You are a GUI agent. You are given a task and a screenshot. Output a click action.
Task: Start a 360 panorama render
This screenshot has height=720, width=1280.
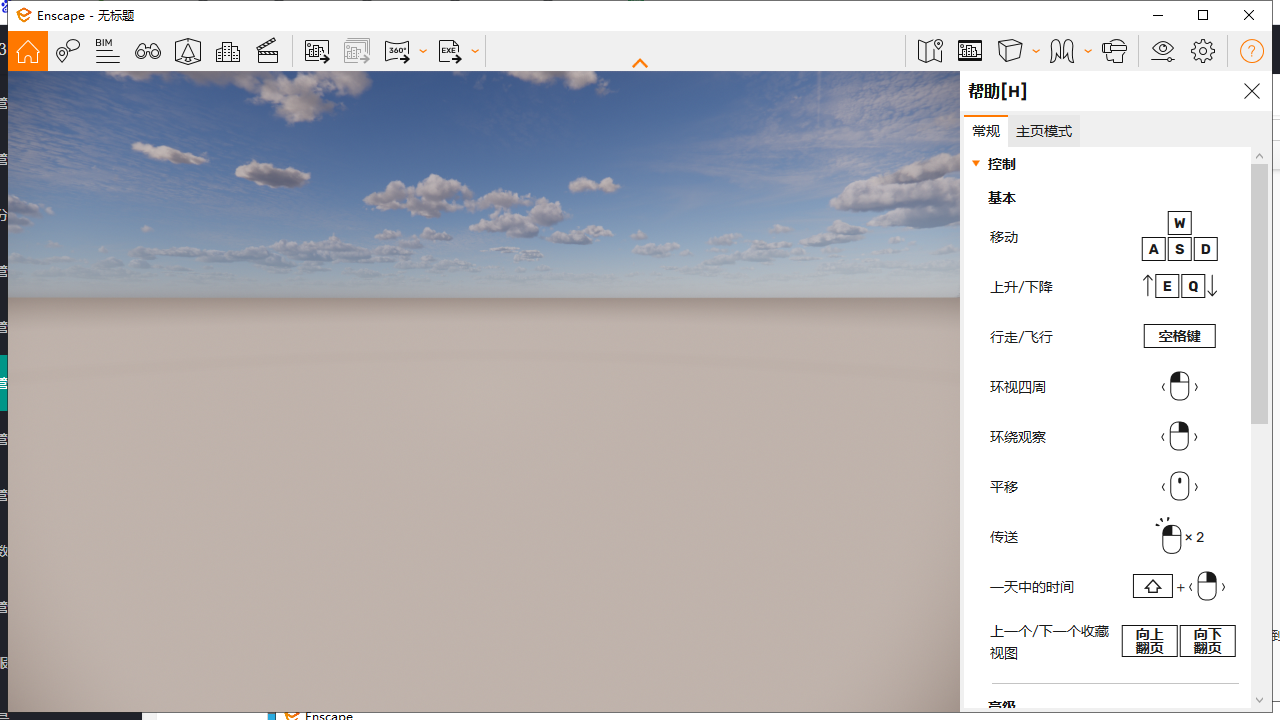click(399, 51)
